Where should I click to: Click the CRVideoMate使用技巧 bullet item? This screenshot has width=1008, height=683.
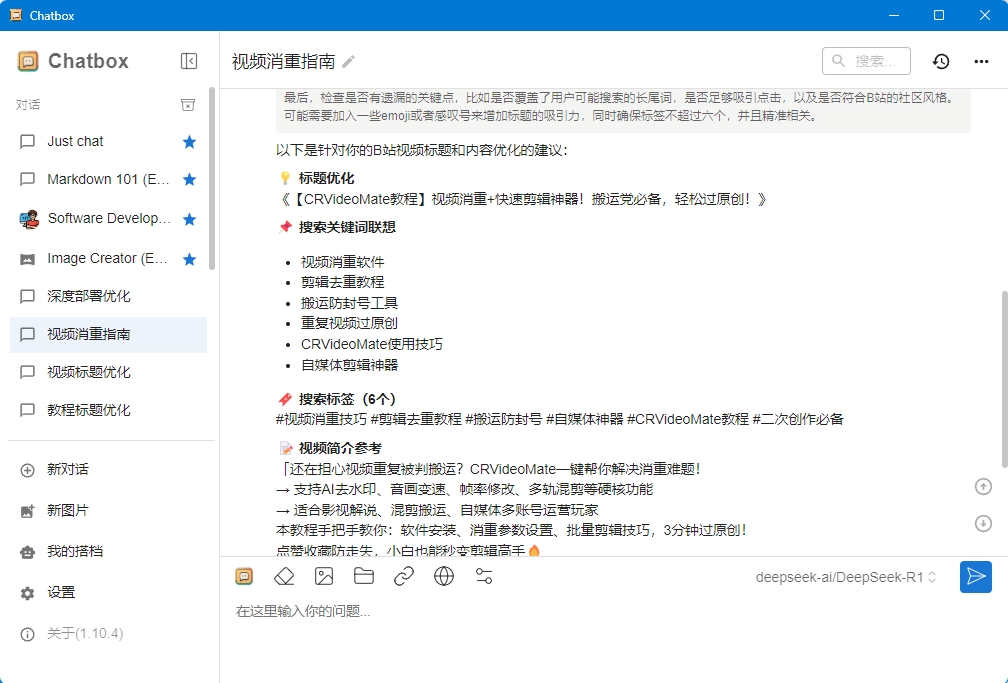click(372, 344)
